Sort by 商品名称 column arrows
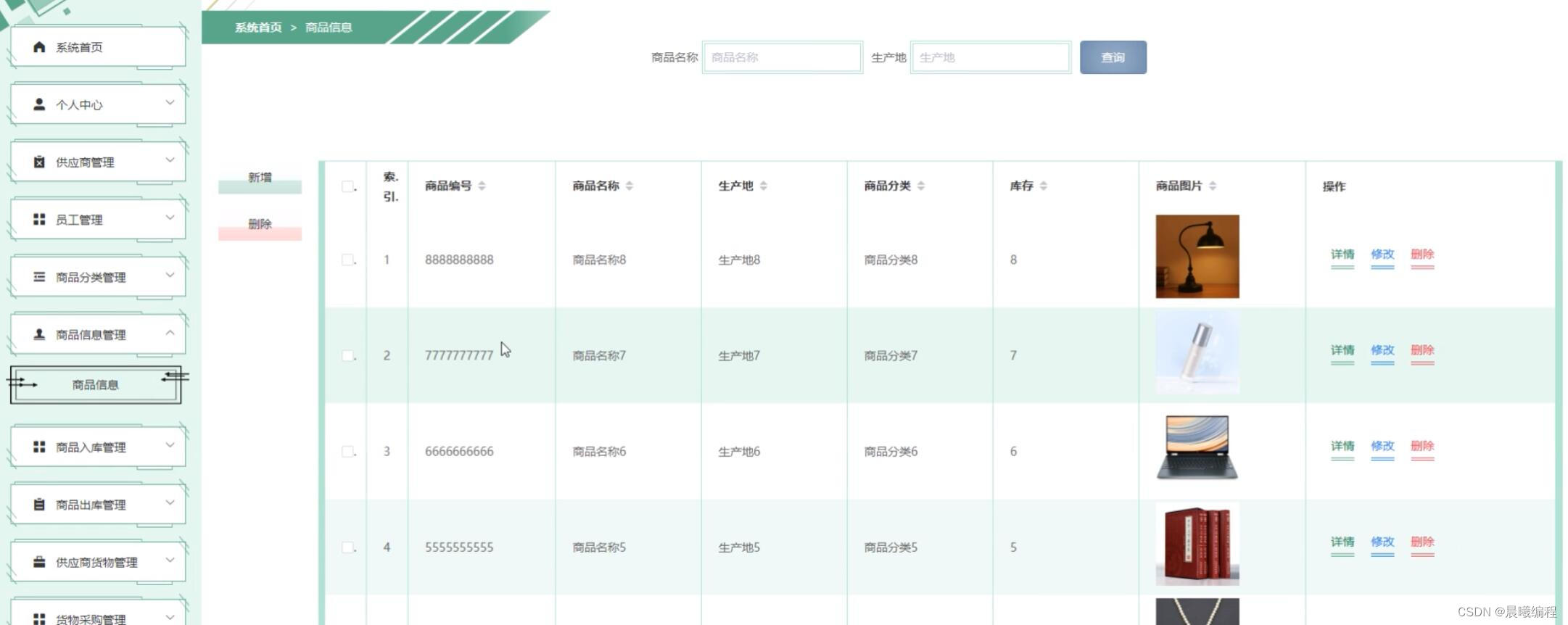 (x=629, y=186)
